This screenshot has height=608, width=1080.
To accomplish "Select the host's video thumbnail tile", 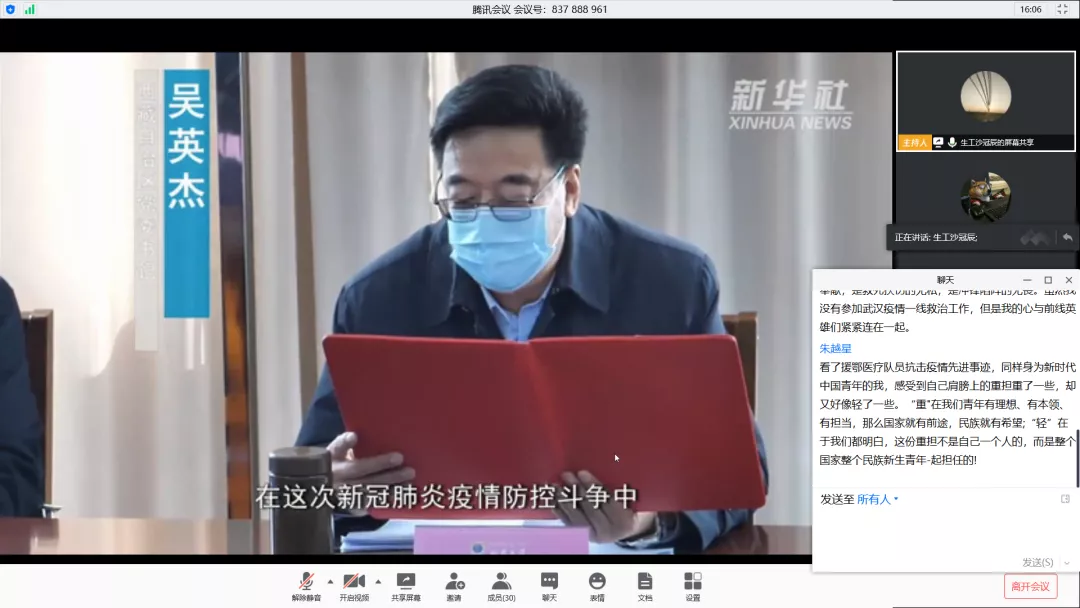I will pyautogui.click(x=986, y=101).
